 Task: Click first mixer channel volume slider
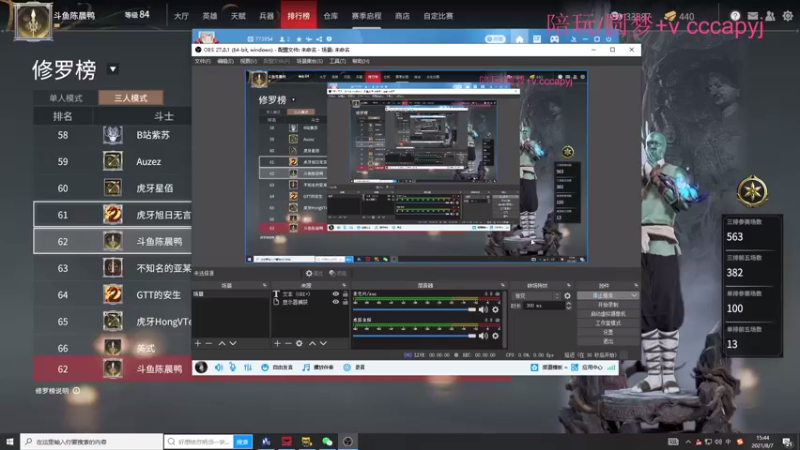(414, 310)
